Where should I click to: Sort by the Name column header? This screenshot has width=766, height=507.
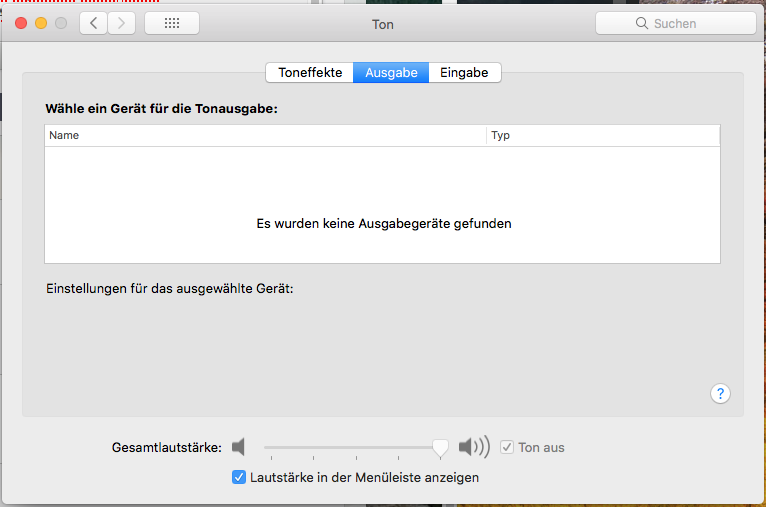(x=265, y=135)
